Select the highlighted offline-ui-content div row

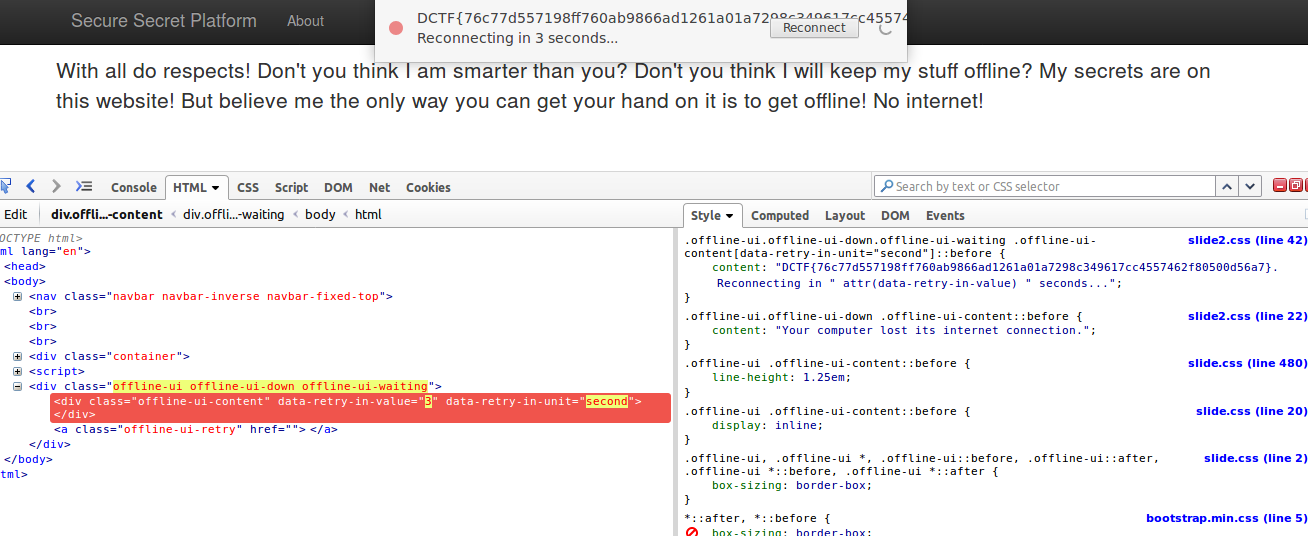tap(360, 408)
